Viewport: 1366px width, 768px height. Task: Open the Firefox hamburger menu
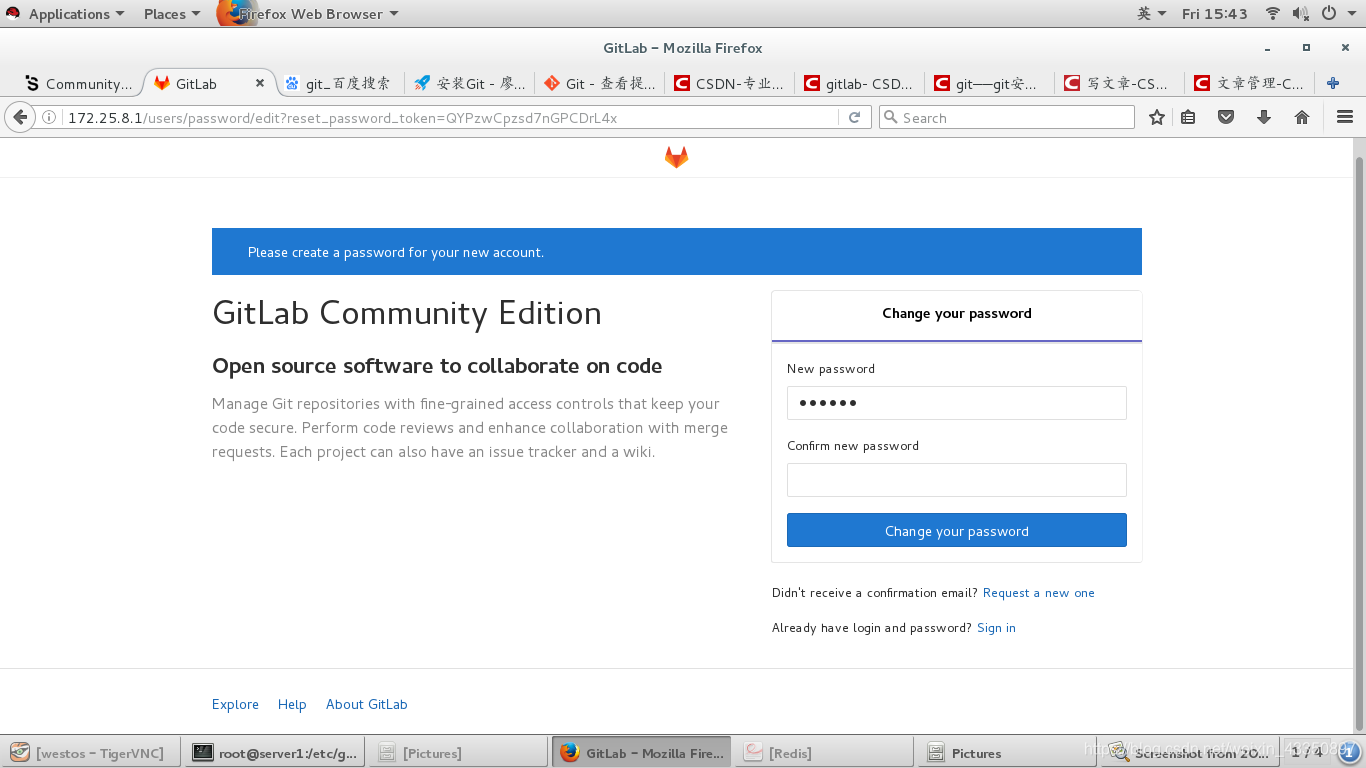pyautogui.click(x=1345, y=117)
